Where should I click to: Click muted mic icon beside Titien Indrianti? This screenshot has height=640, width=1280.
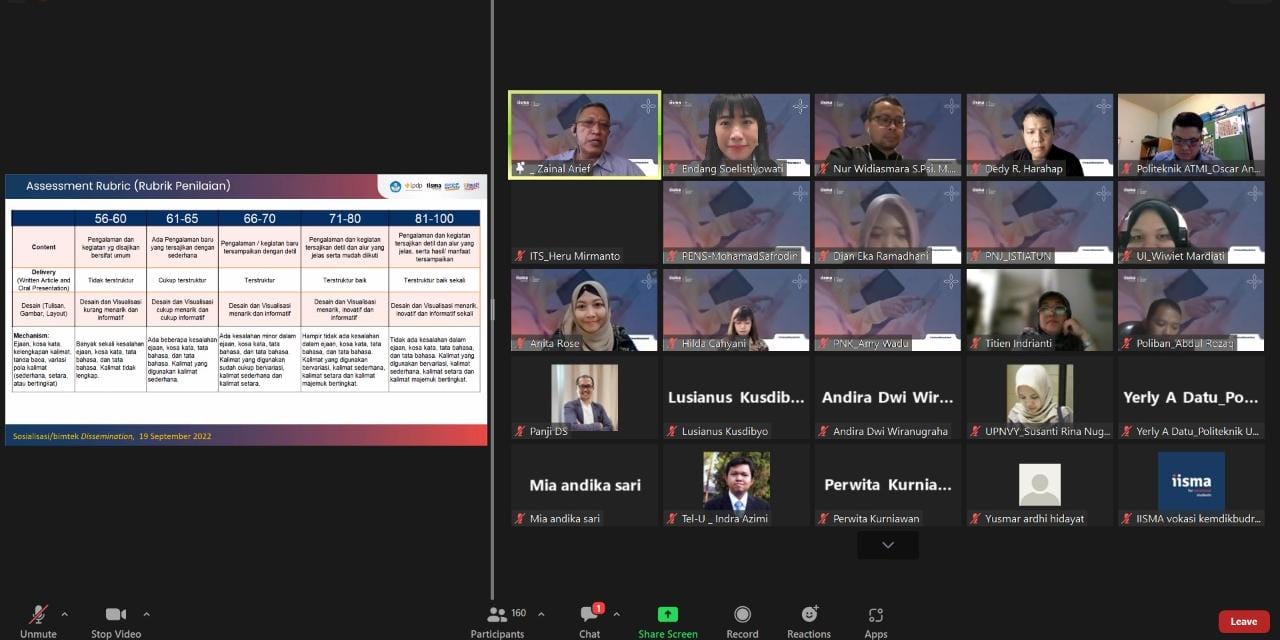[x=976, y=343]
